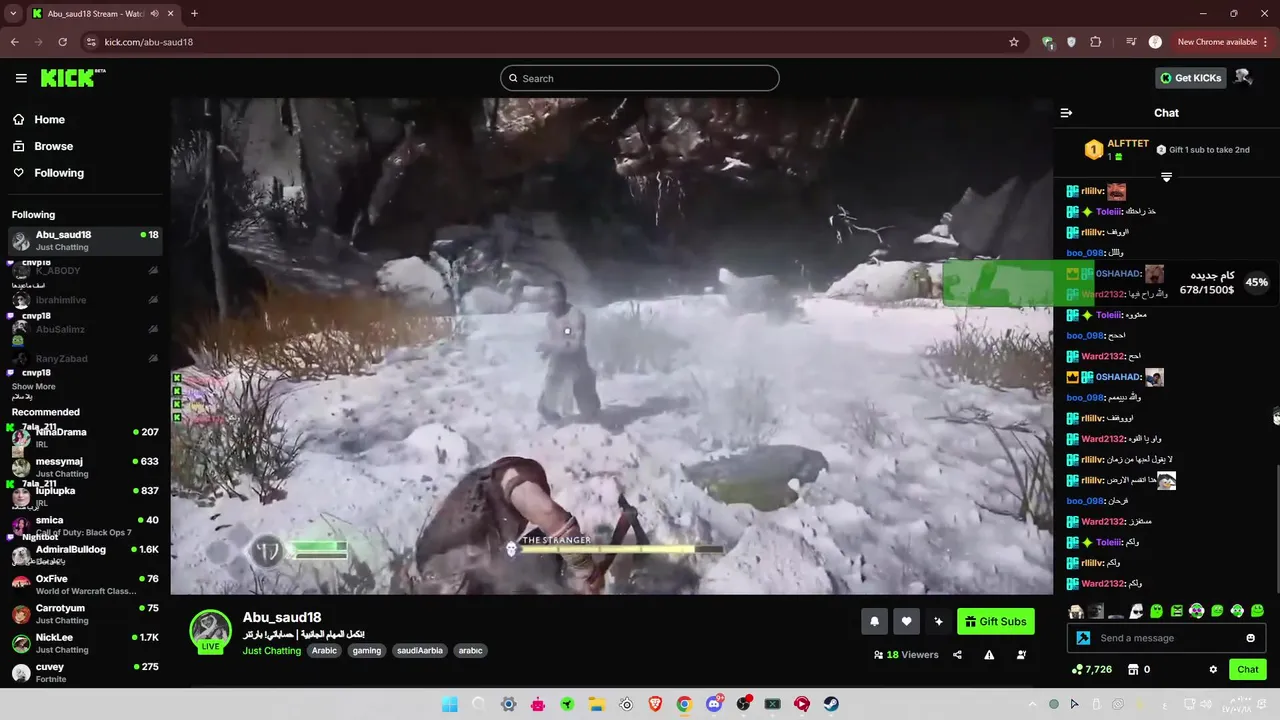Image resolution: width=1280 pixels, height=720 pixels.
Task: Click the 18 Viewers count
Action: [906, 655]
